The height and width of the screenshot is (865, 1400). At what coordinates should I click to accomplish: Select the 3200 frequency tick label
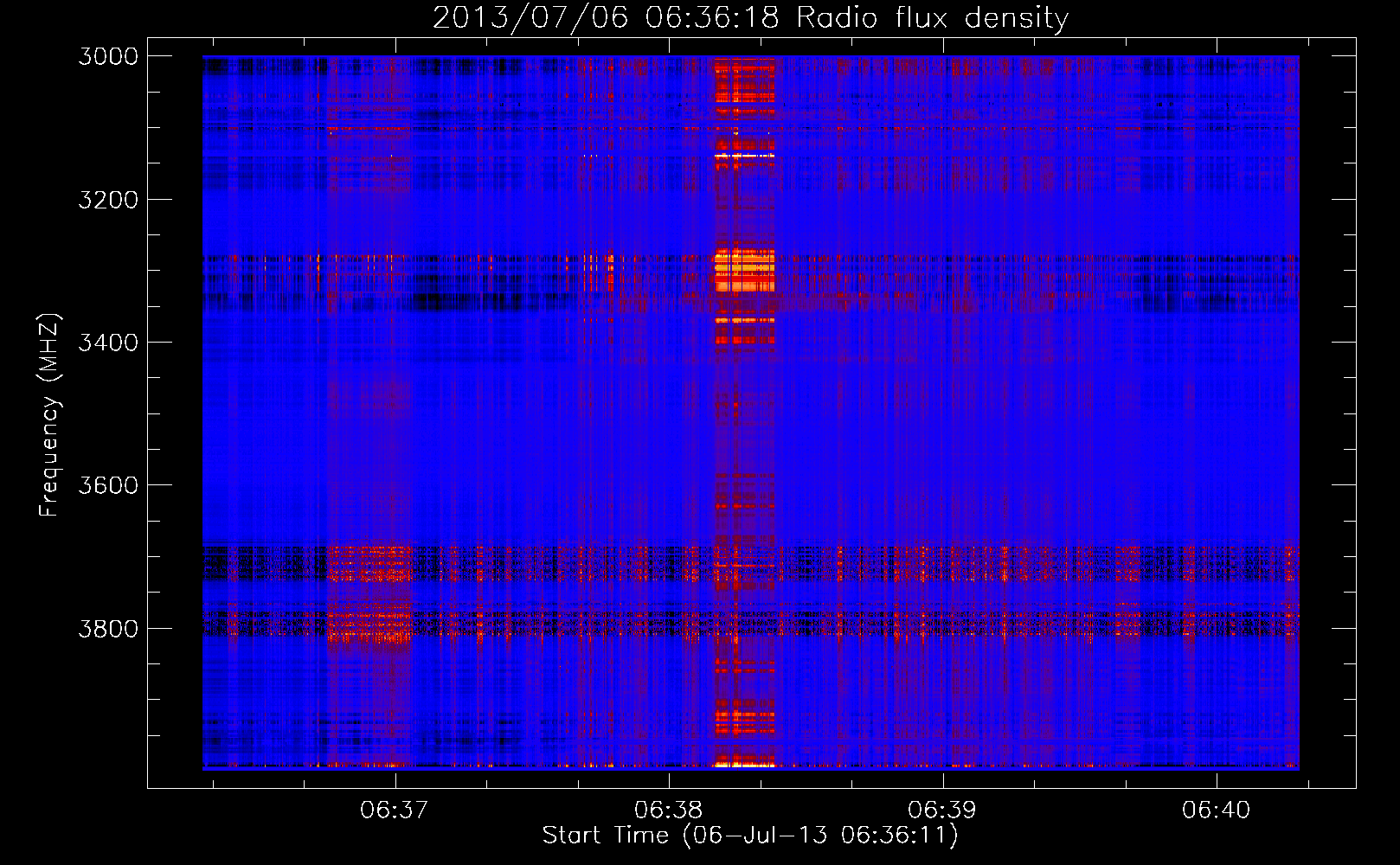108,200
